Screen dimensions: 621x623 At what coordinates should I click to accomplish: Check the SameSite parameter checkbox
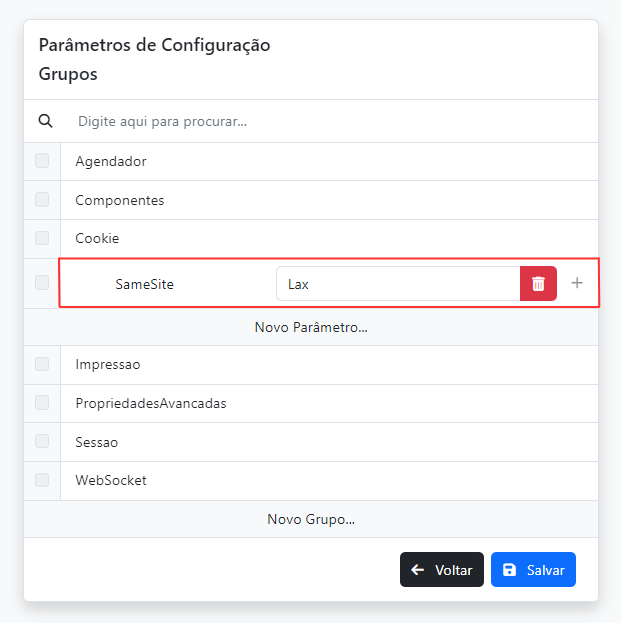click(x=42, y=283)
